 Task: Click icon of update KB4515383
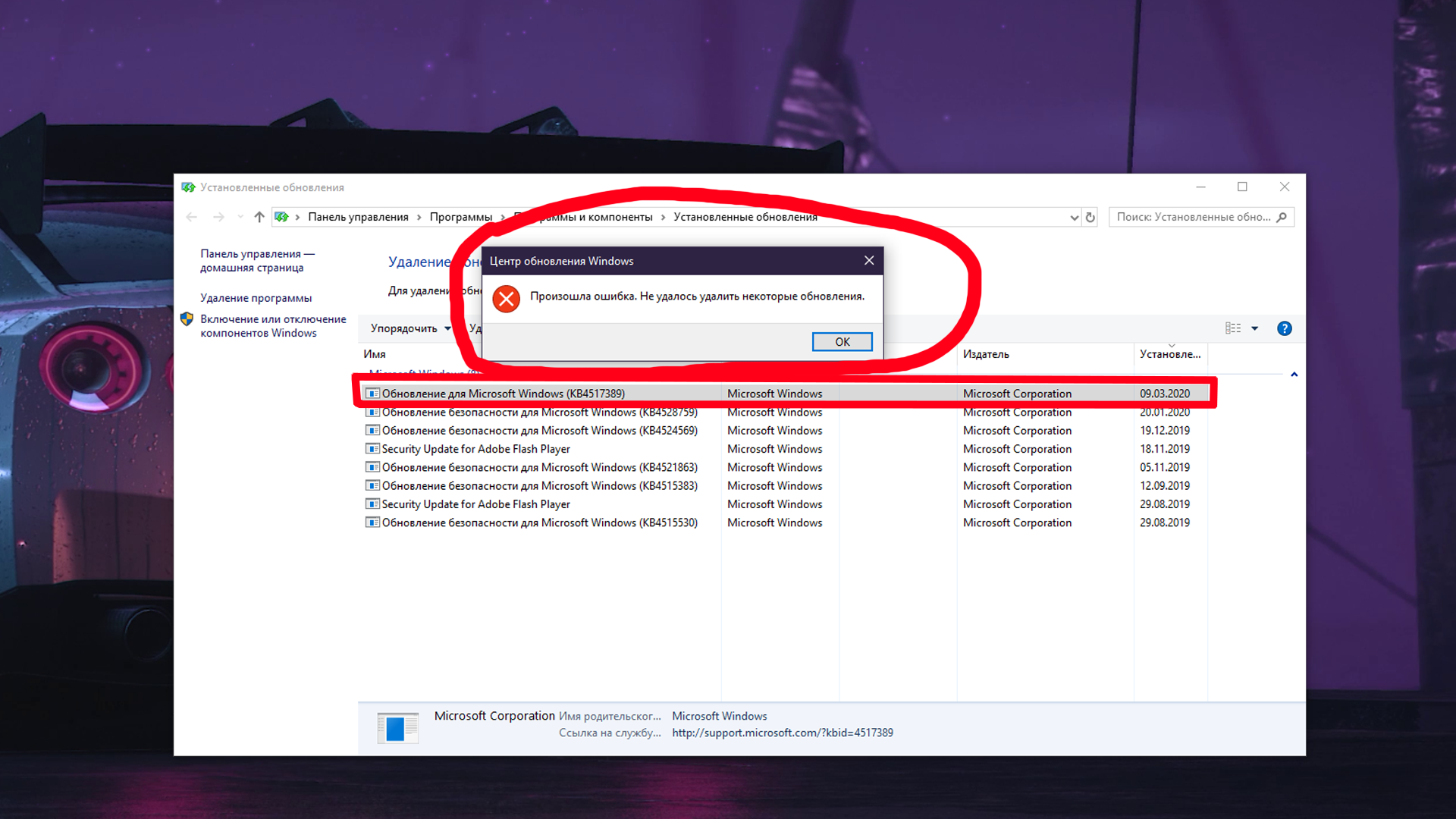click(x=372, y=486)
